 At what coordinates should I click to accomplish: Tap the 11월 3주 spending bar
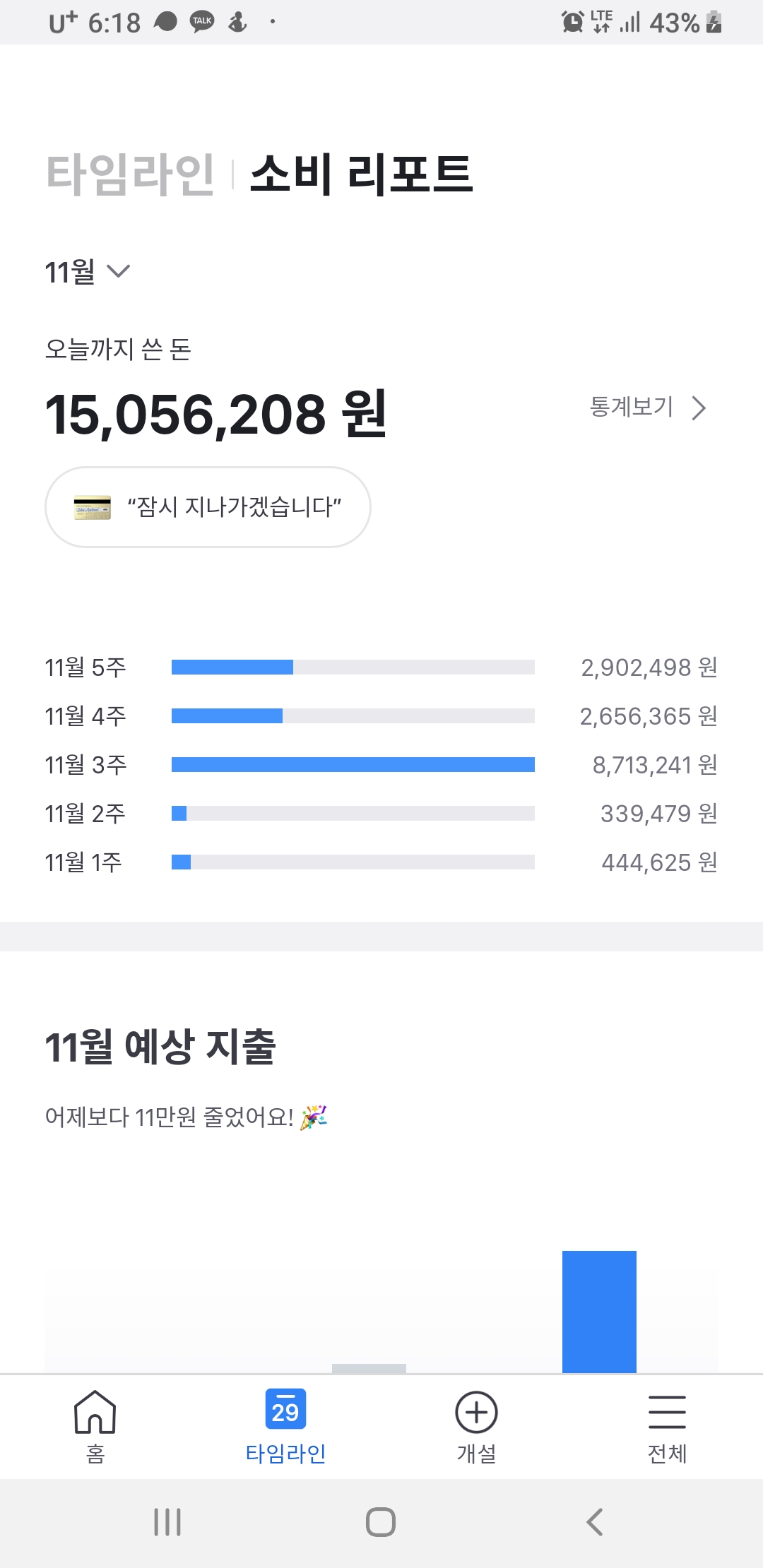point(353,765)
